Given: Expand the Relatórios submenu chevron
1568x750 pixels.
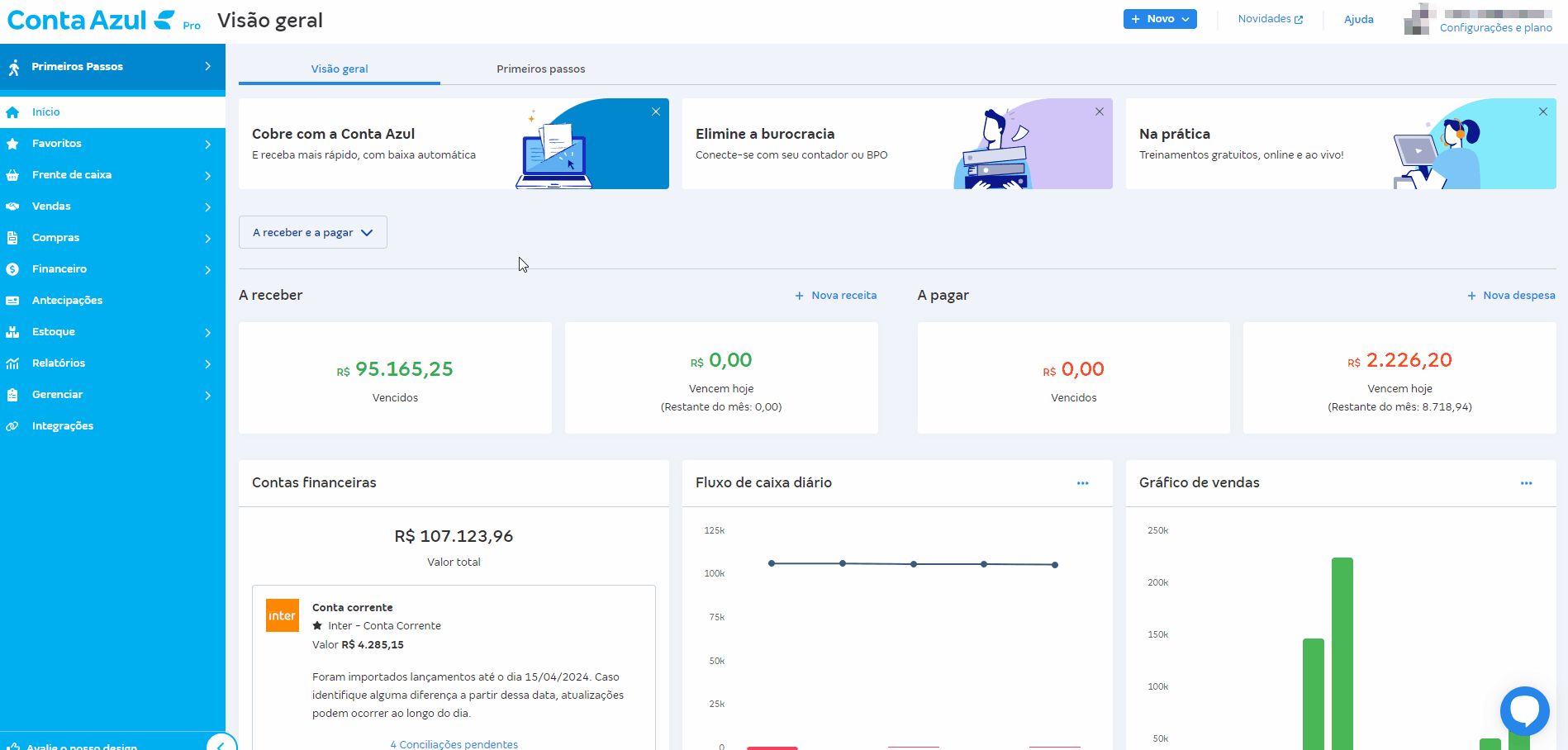Looking at the screenshot, I should point(207,364).
